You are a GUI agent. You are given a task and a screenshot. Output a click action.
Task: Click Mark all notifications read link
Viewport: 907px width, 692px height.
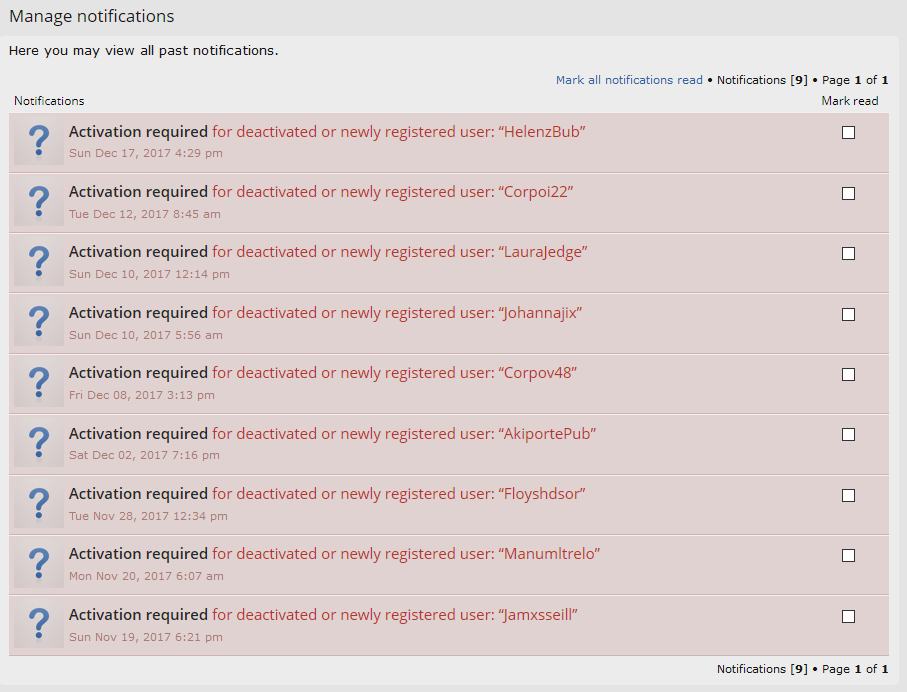point(629,80)
